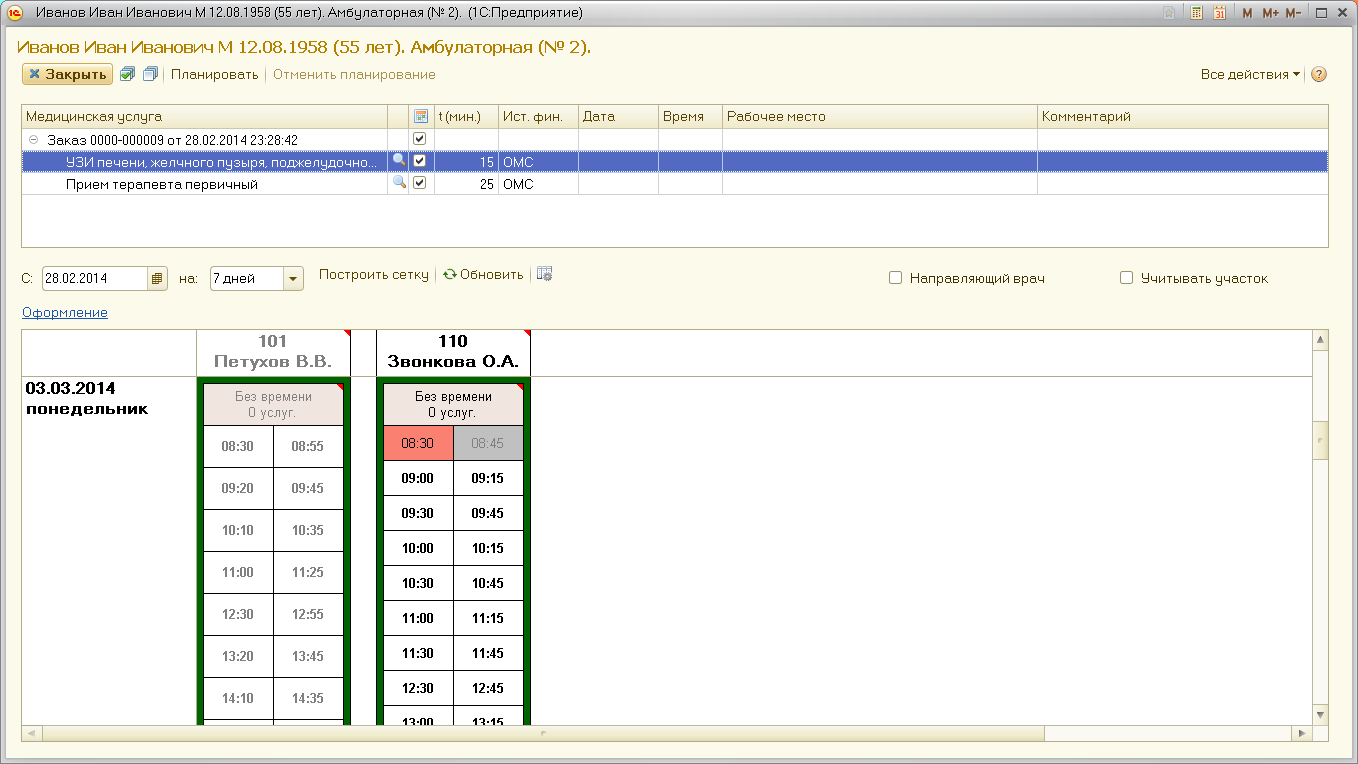
Task: Click the Ист. фин. column header
Action: click(538, 116)
